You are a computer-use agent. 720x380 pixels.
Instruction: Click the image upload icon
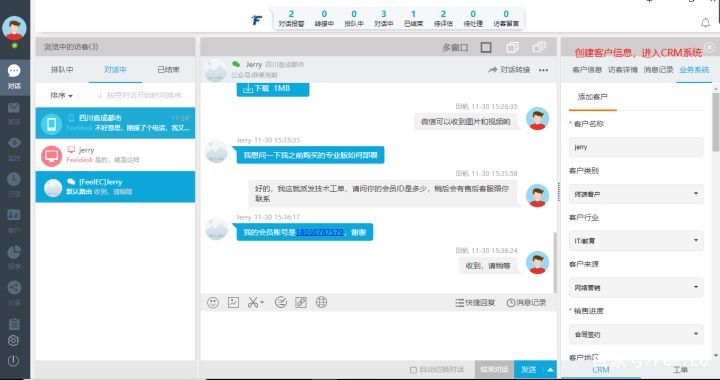coord(233,302)
